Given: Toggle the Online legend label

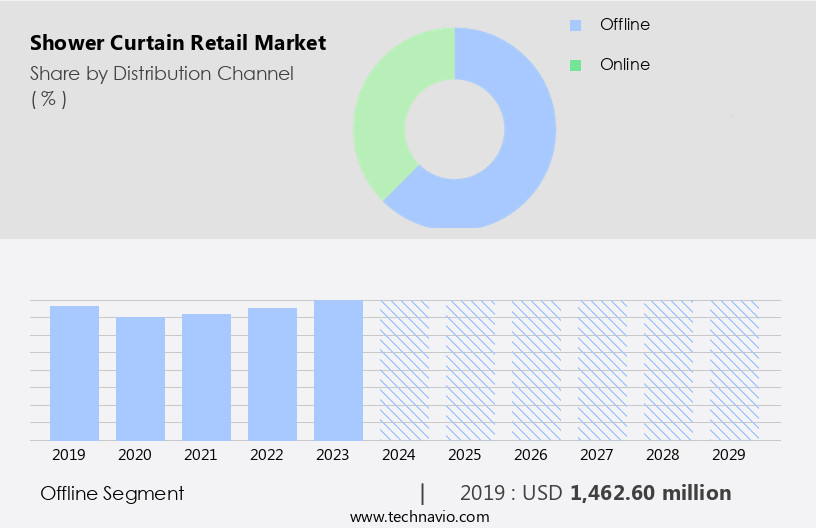Looking at the screenshot, I should [x=624, y=64].
